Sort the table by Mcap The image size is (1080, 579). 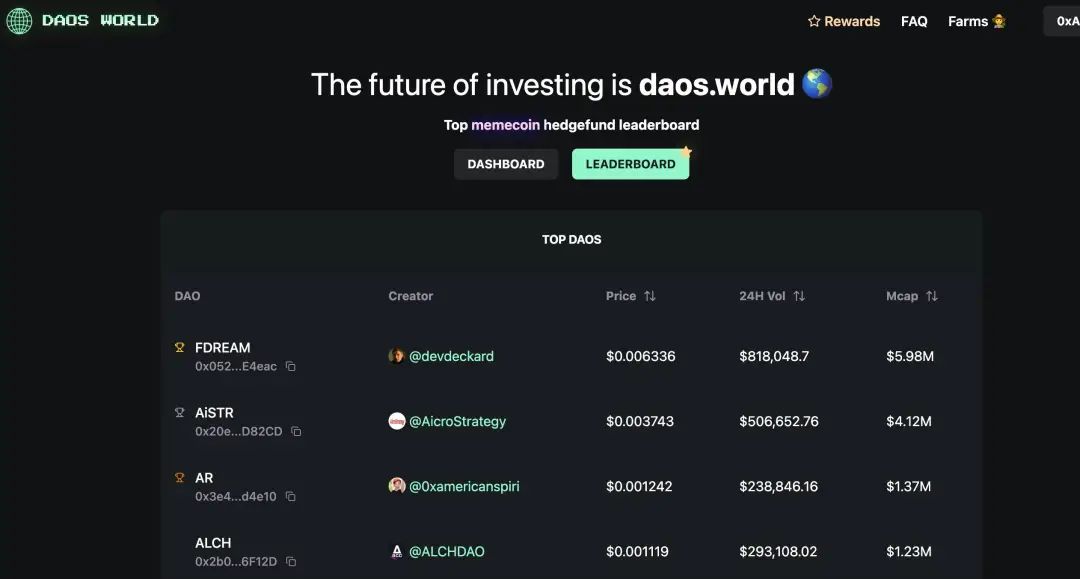point(932,296)
